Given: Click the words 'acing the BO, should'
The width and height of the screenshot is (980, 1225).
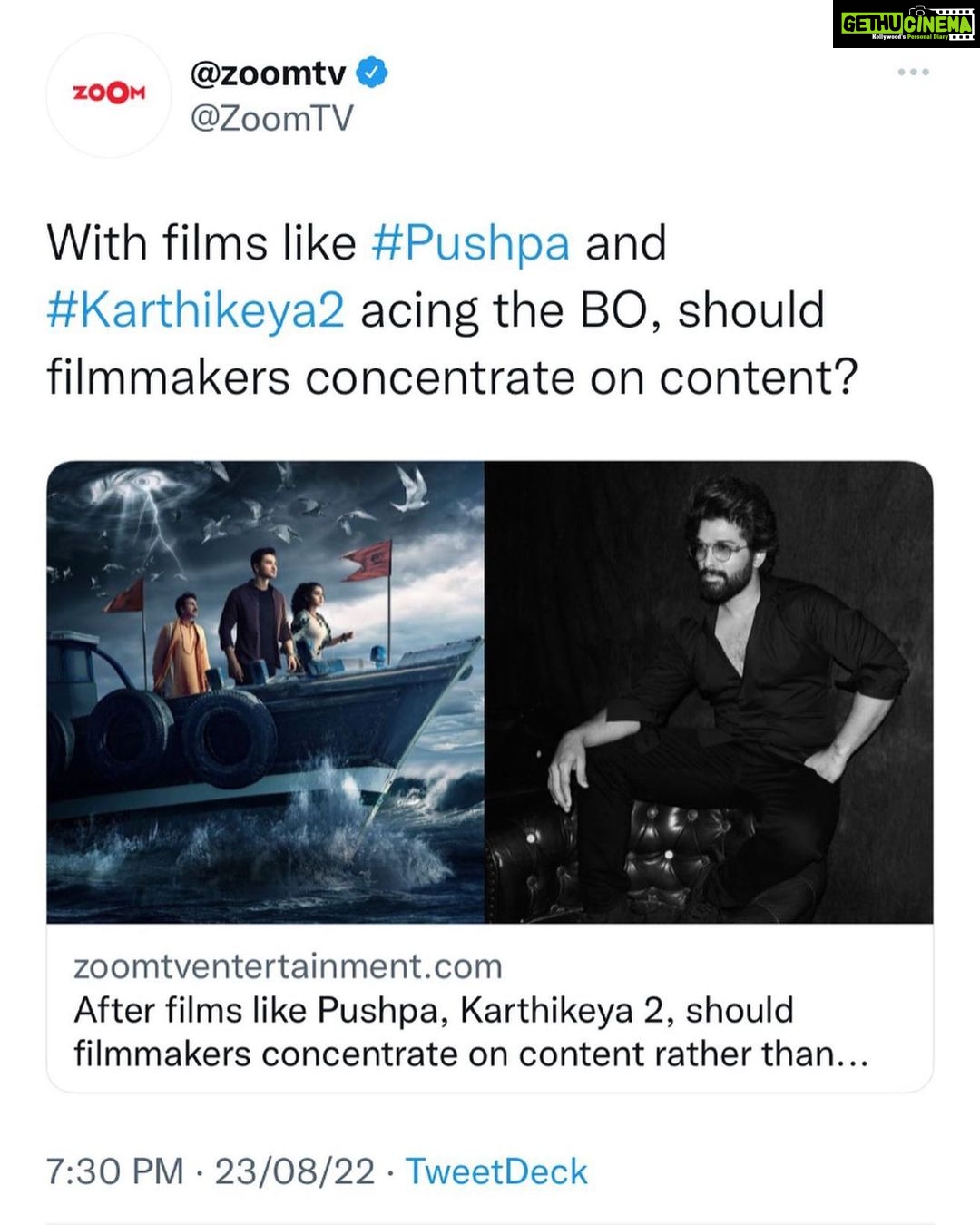Looking at the screenshot, I should [593, 310].
